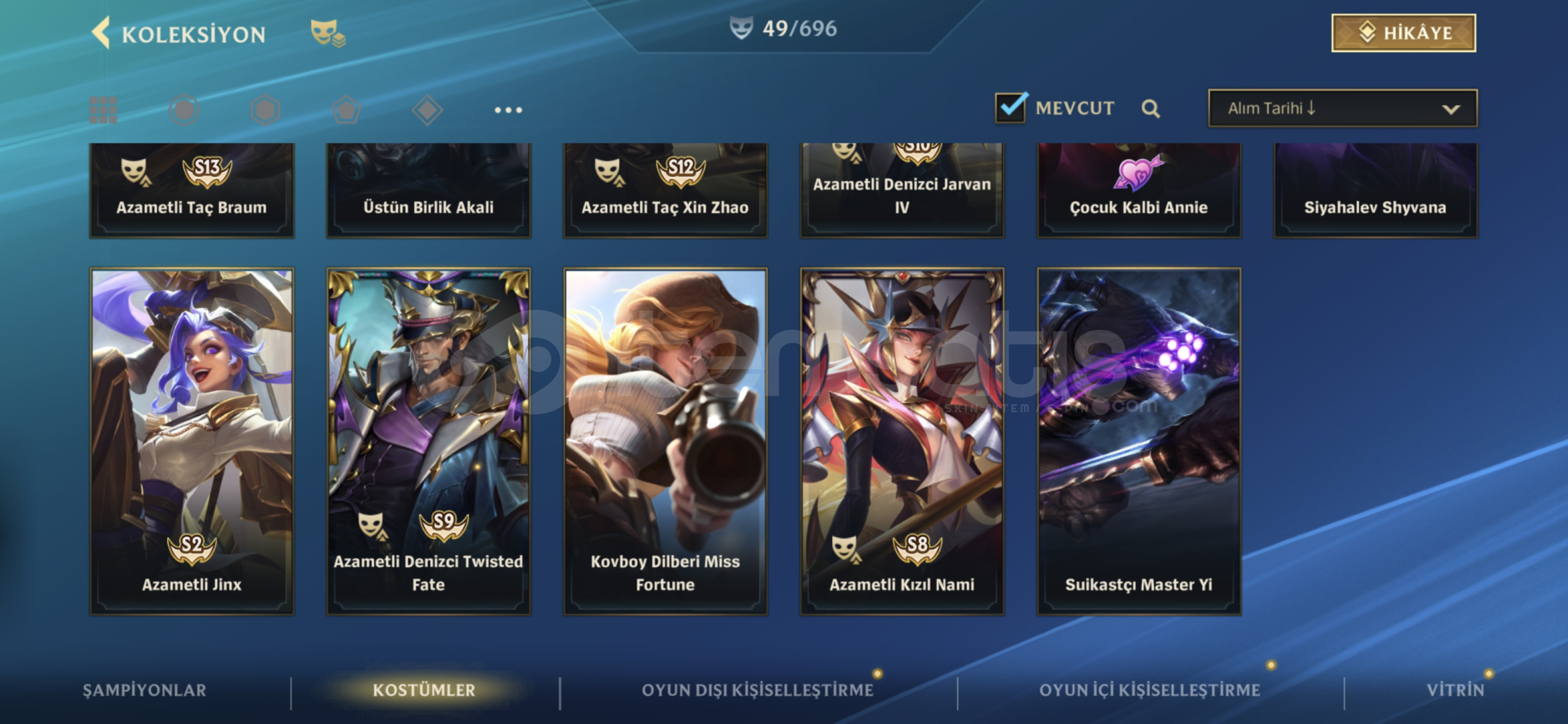Open the Vitrin tab
1568x724 pixels.
pos(1455,690)
